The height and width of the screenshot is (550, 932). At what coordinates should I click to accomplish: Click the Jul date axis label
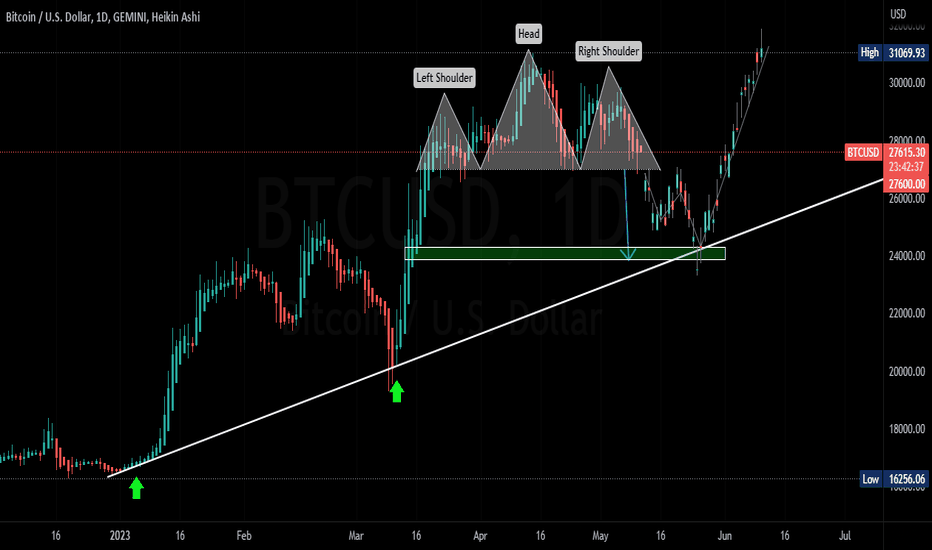845,536
